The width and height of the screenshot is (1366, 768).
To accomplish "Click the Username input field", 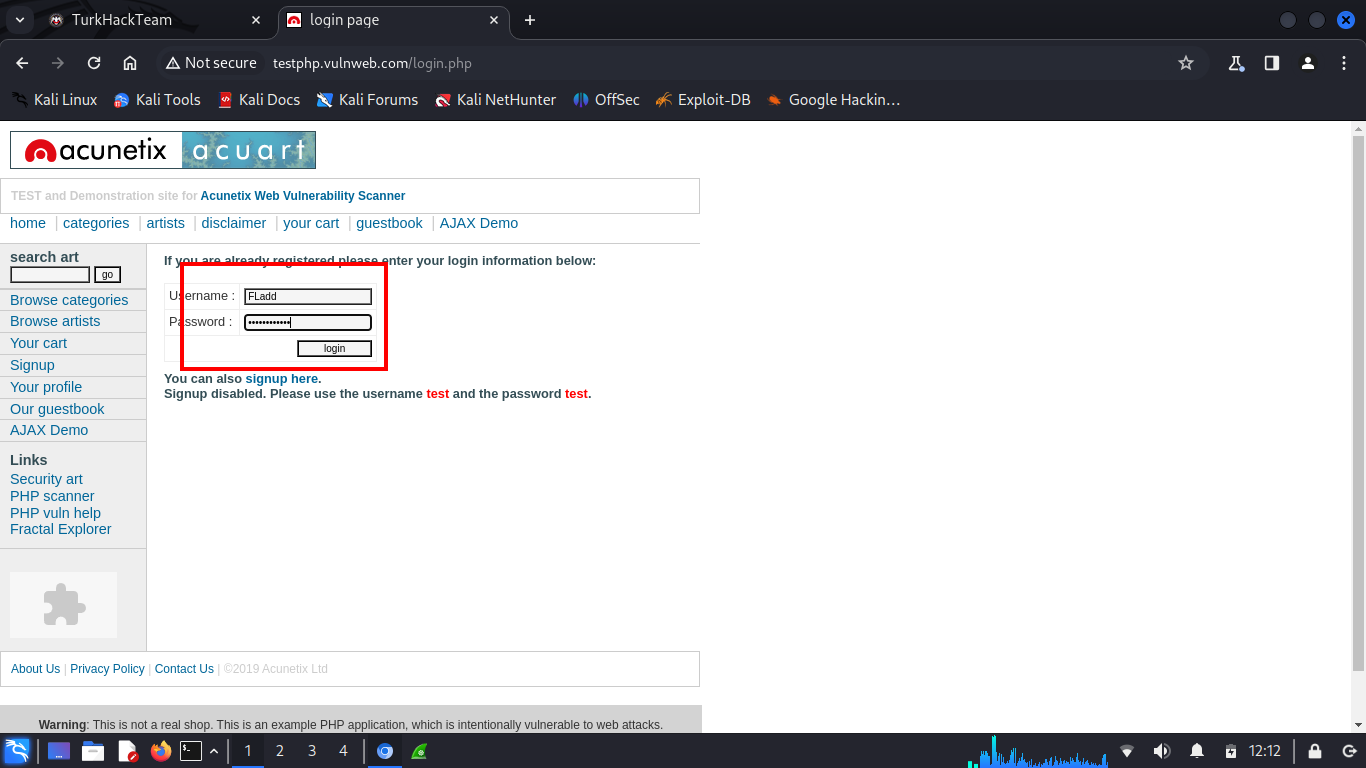I will point(308,296).
